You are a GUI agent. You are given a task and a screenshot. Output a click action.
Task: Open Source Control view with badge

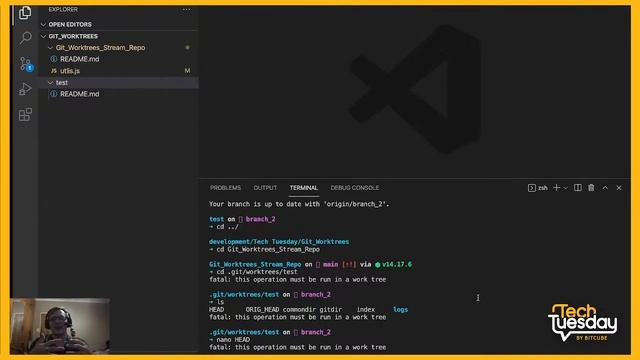(x=26, y=64)
